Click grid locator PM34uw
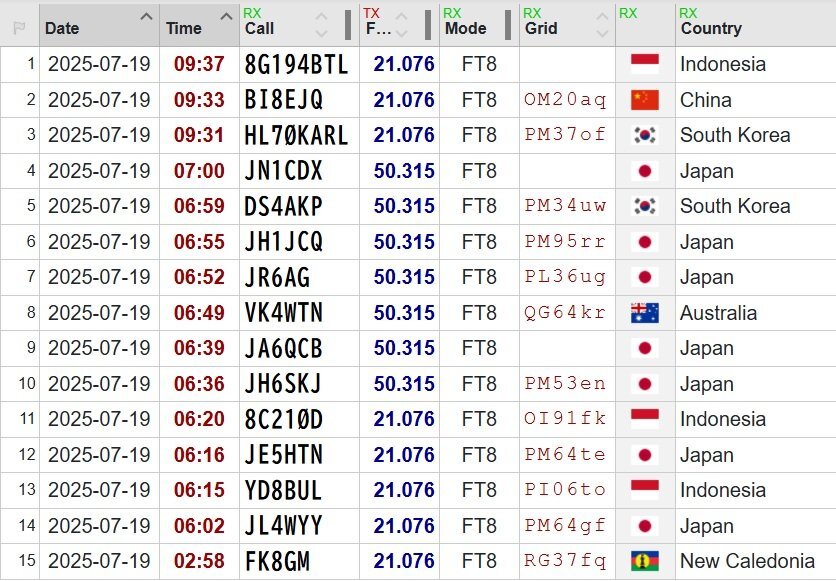836x581 pixels. 565,206
